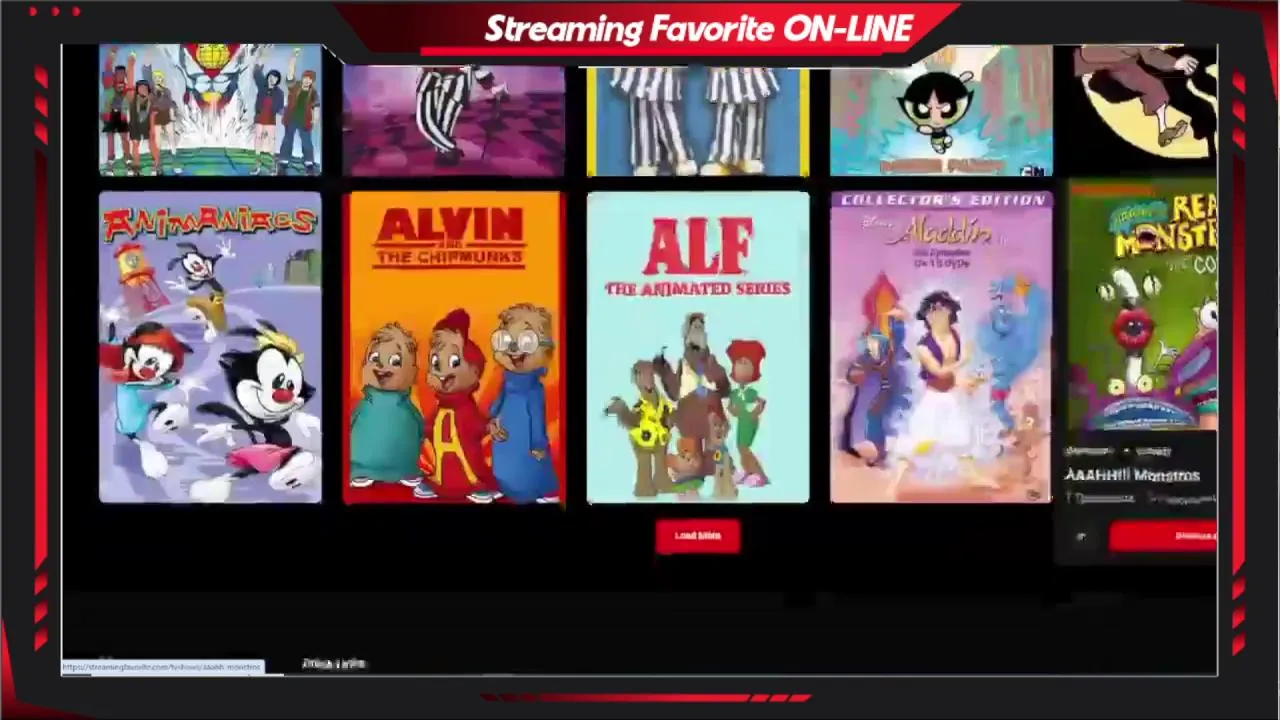The image size is (1280, 720).
Task: Open the Captain Planet poster in top row
Action: click(210, 110)
